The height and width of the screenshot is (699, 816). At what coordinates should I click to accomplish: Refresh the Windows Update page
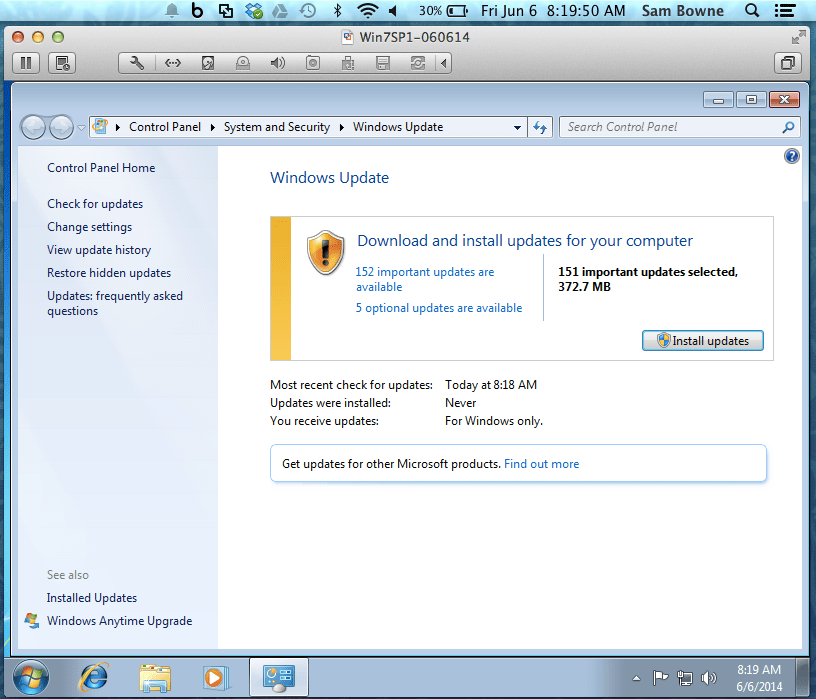(x=540, y=128)
